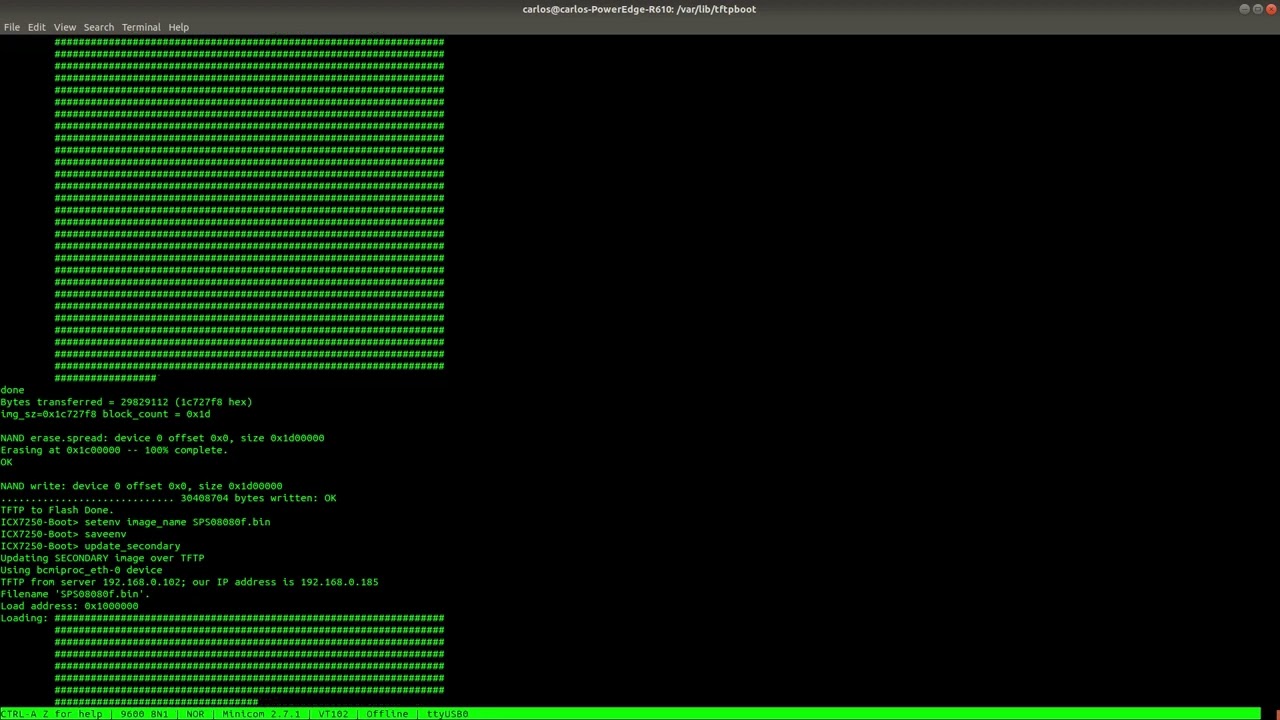Click 'CTRL-A Z for help' in status bar
This screenshot has height=720, width=1280.
[52, 714]
